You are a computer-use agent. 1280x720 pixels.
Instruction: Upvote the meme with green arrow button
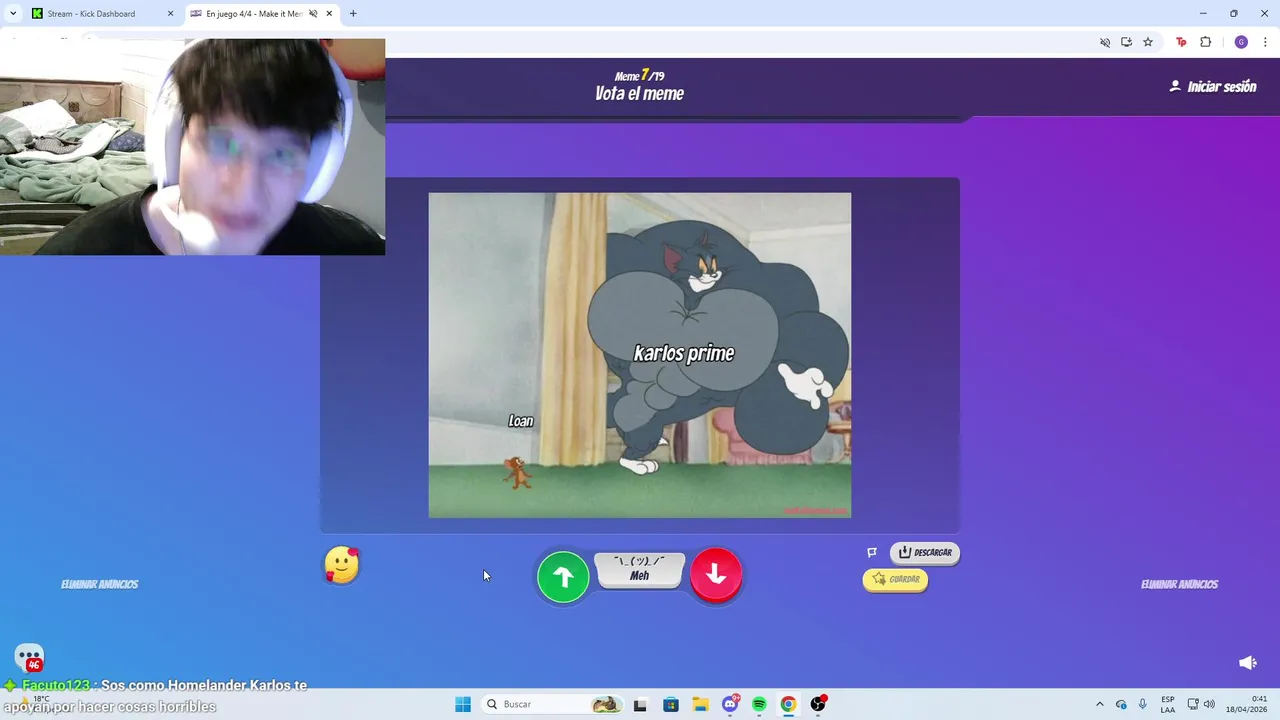563,576
